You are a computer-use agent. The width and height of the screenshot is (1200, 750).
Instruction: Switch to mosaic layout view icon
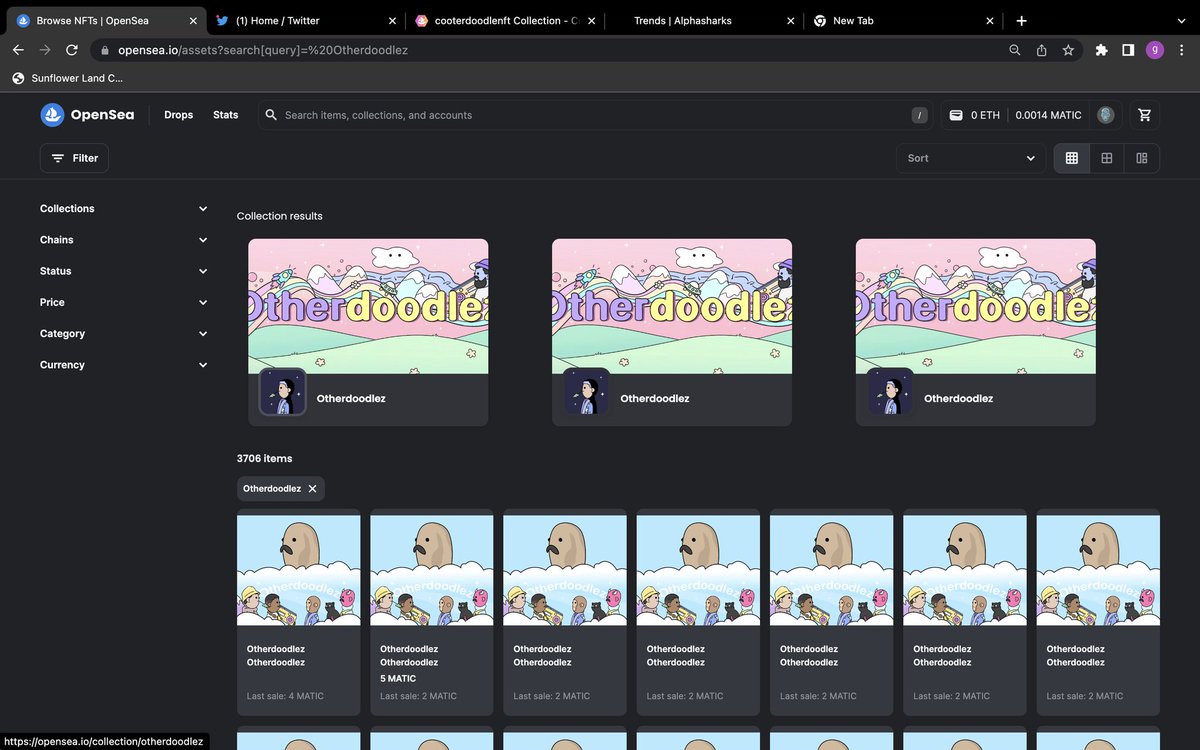pos(1142,158)
